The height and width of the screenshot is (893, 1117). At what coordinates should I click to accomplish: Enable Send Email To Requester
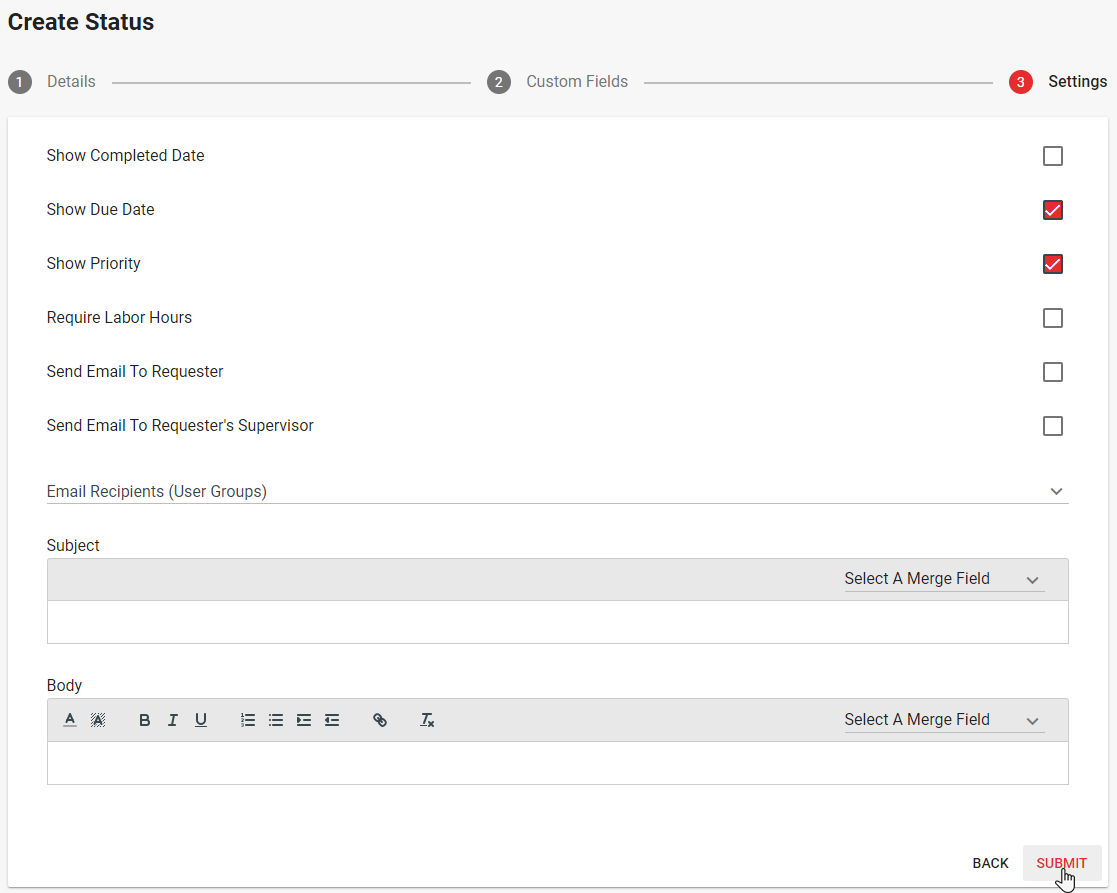[x=1052, y=372]
